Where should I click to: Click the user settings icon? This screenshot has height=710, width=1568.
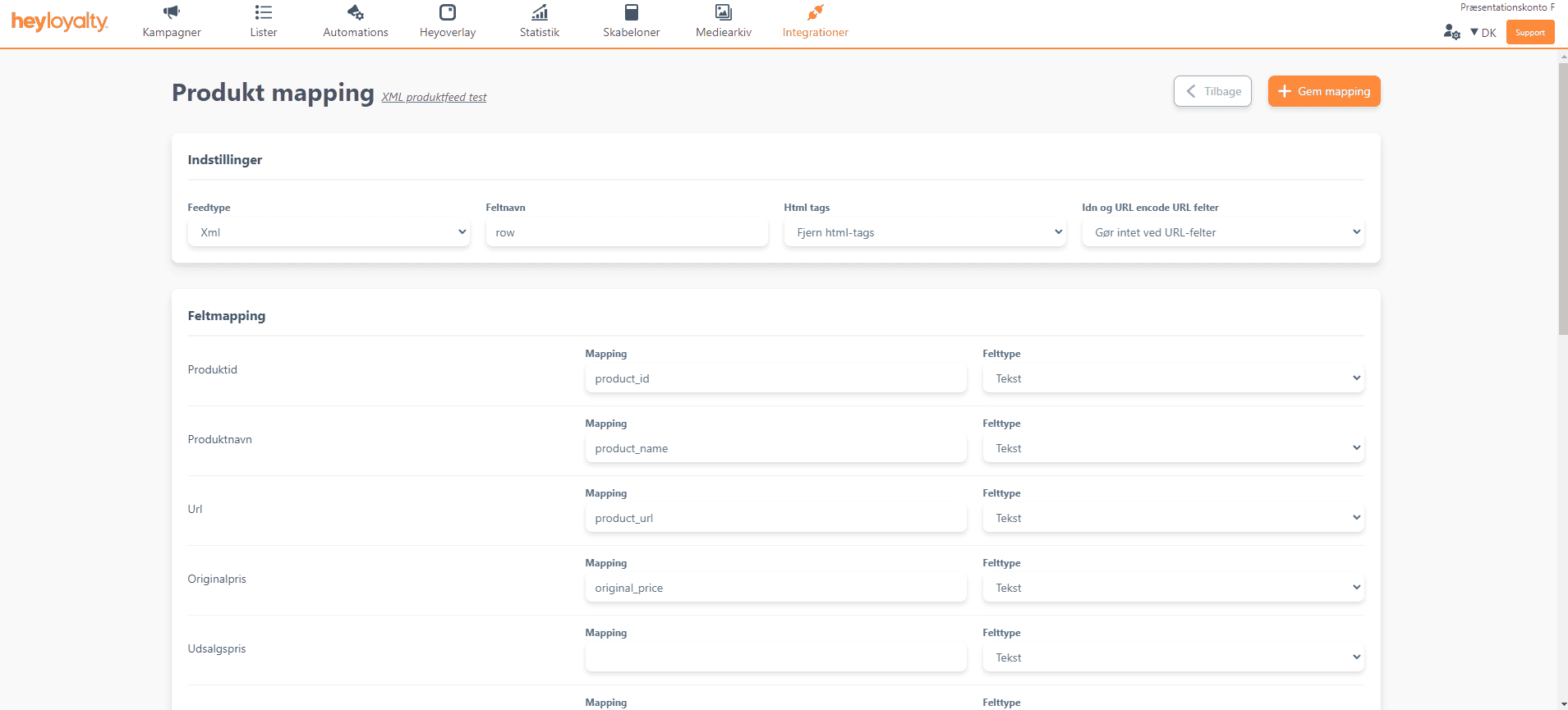tap(1451, 32)
